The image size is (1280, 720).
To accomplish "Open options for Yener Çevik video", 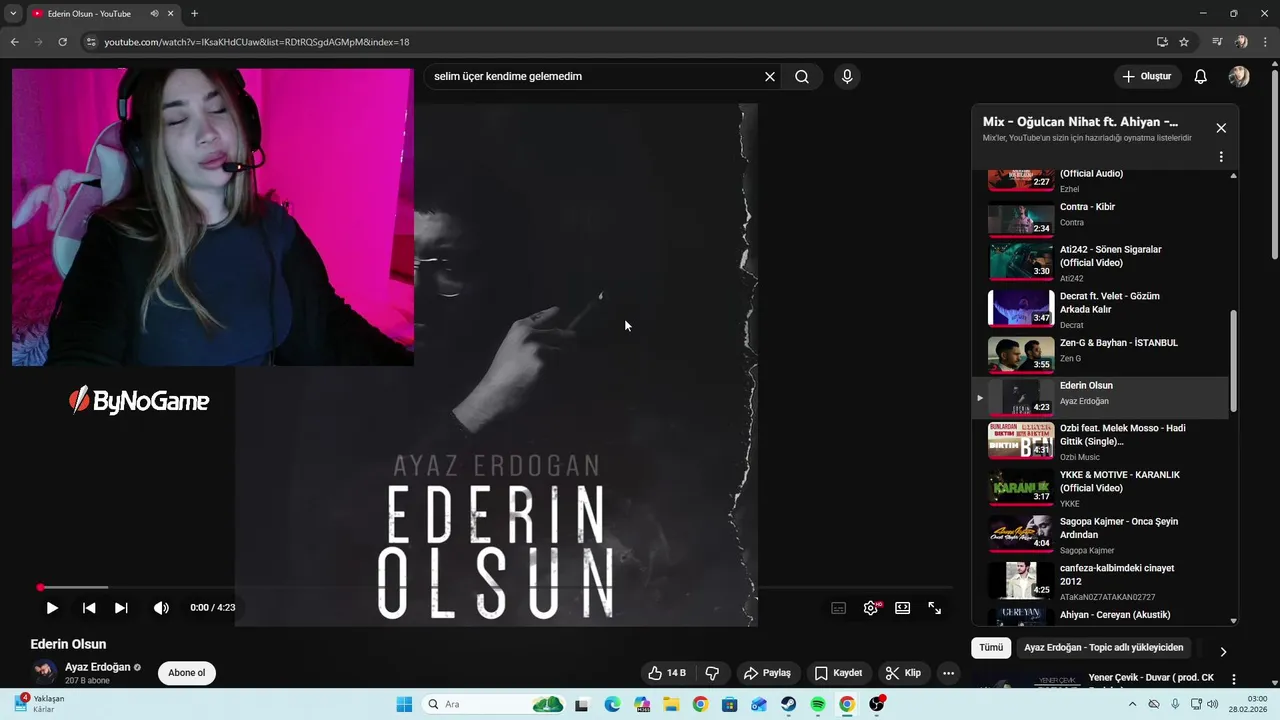I will 1233,679.
